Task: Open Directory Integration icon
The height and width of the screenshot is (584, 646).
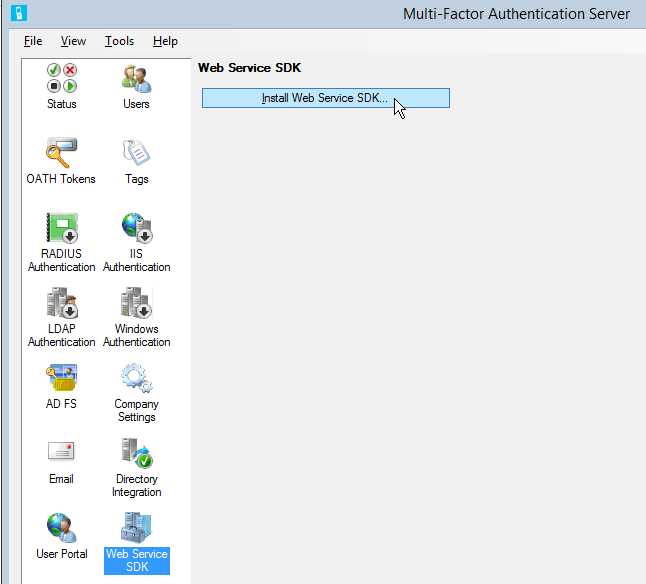Action: (137, 453)
